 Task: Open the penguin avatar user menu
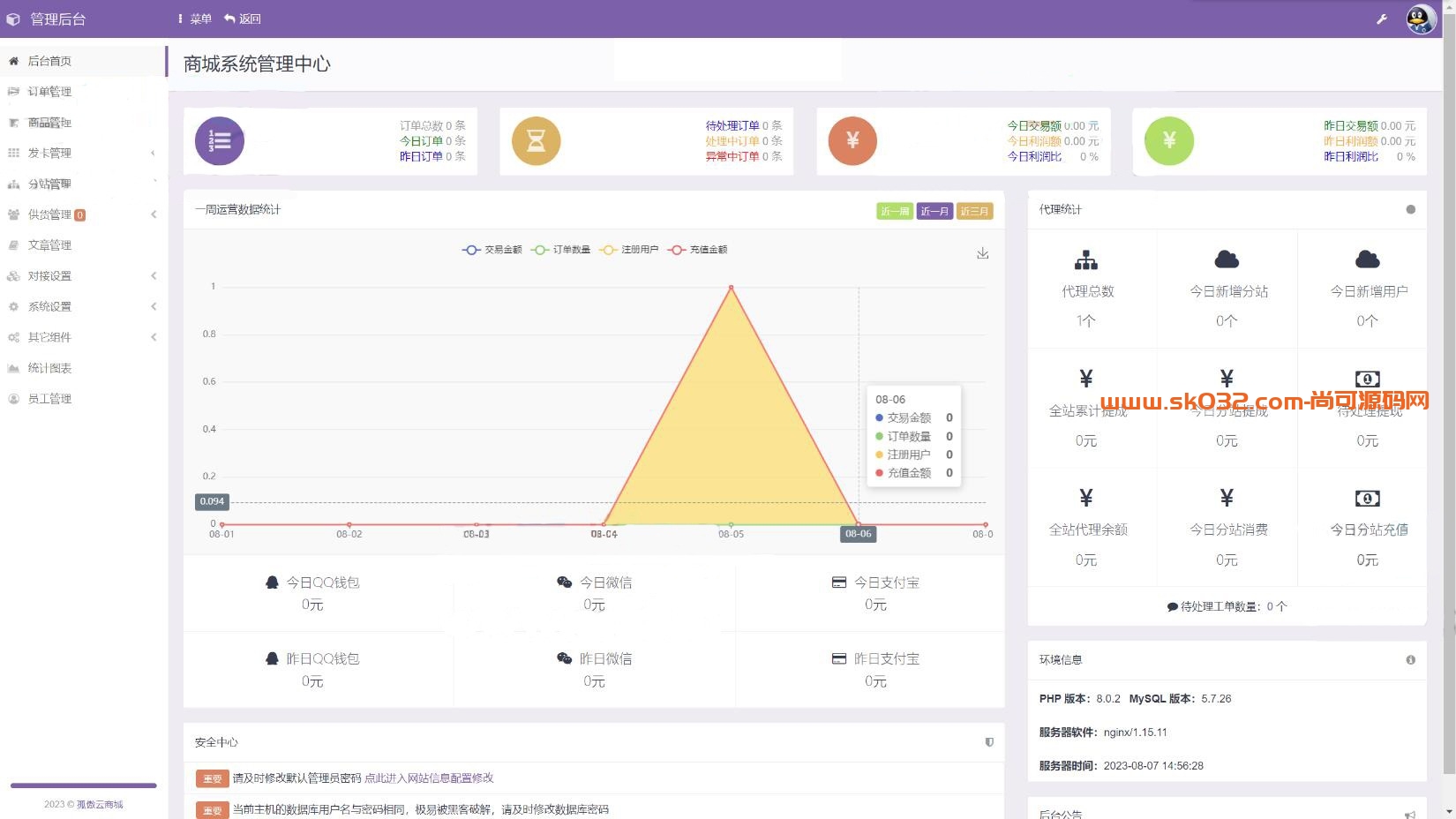[x=1421, y=19]
